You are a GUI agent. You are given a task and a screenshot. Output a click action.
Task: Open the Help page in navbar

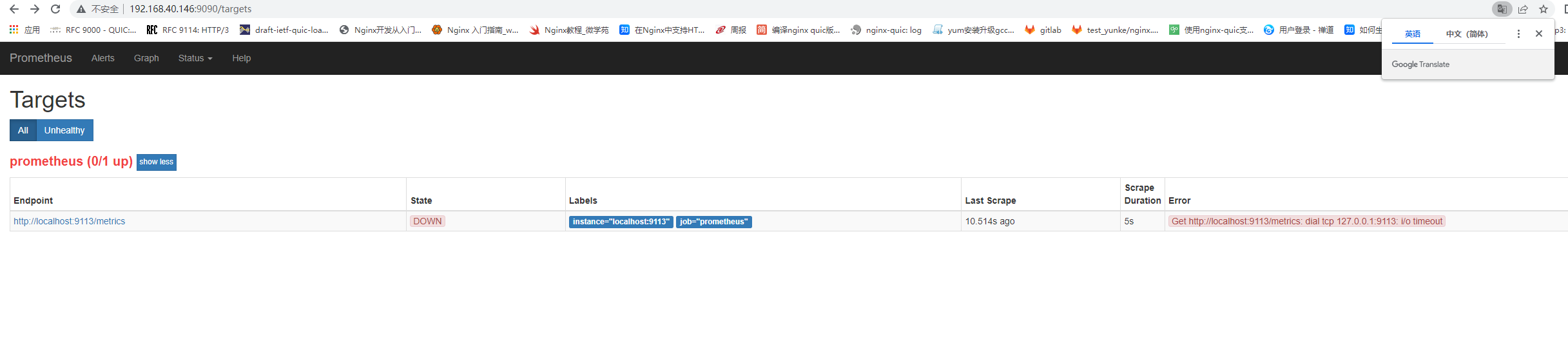242,58
